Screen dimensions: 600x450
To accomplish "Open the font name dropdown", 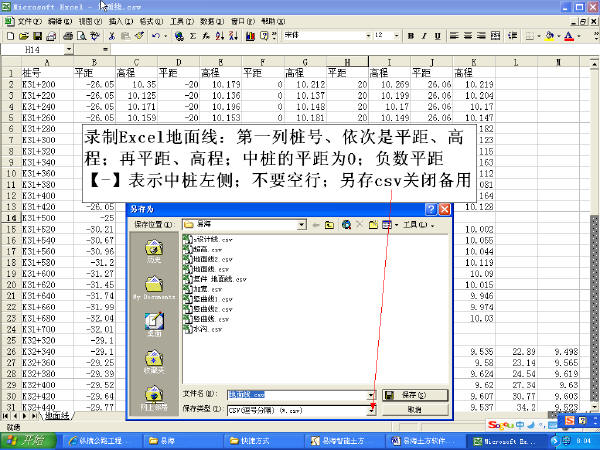I will pos(368,36).
